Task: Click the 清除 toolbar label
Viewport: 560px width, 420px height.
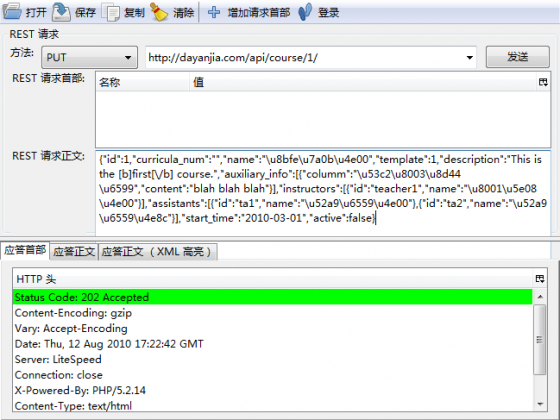Action: [x=184, y=13]
